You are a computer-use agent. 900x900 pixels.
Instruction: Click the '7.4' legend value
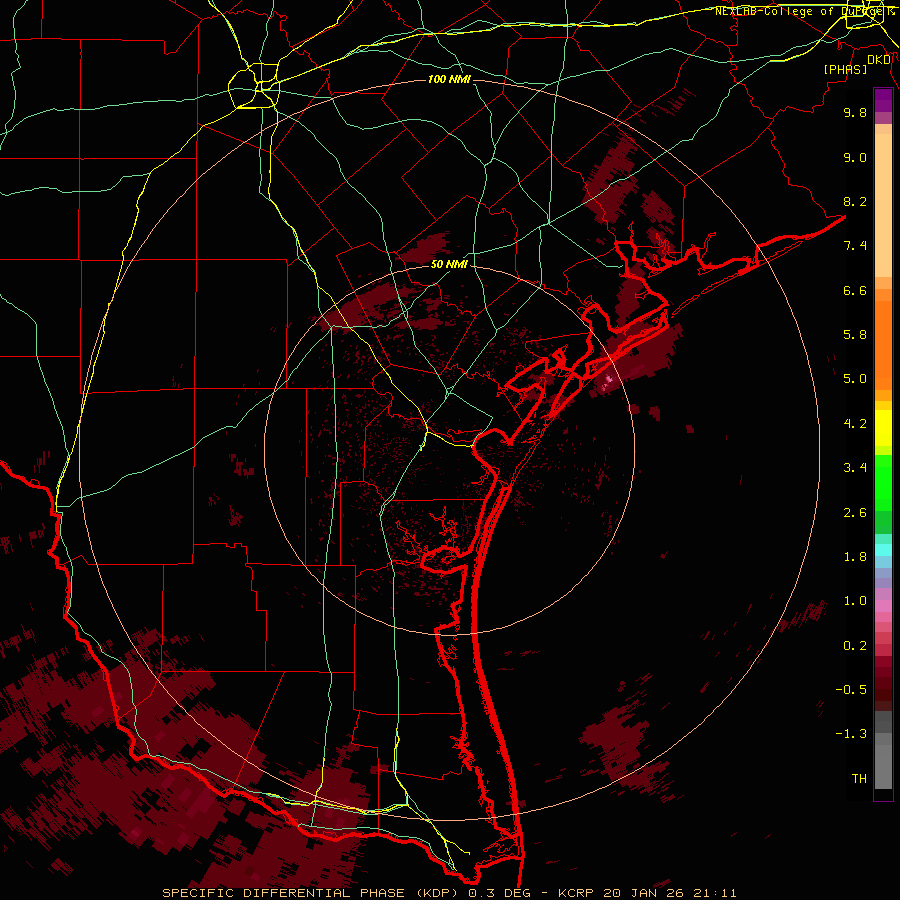(855, 246)
